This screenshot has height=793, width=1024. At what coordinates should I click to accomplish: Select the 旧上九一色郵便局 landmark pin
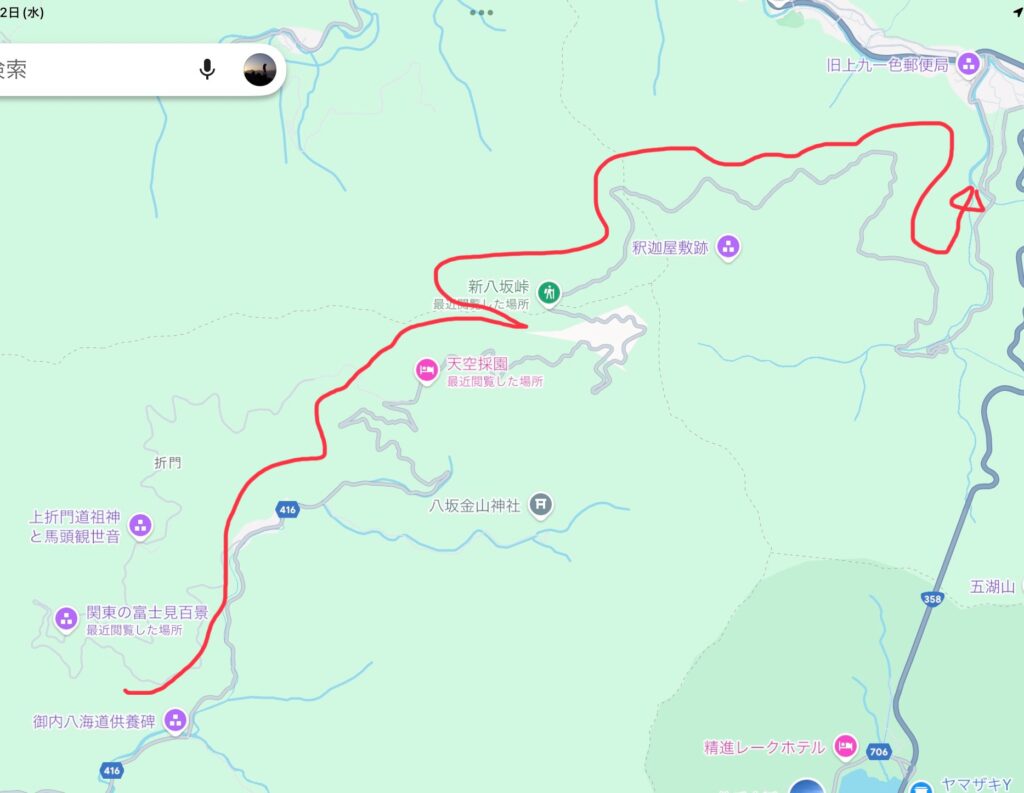pos(968,65)
